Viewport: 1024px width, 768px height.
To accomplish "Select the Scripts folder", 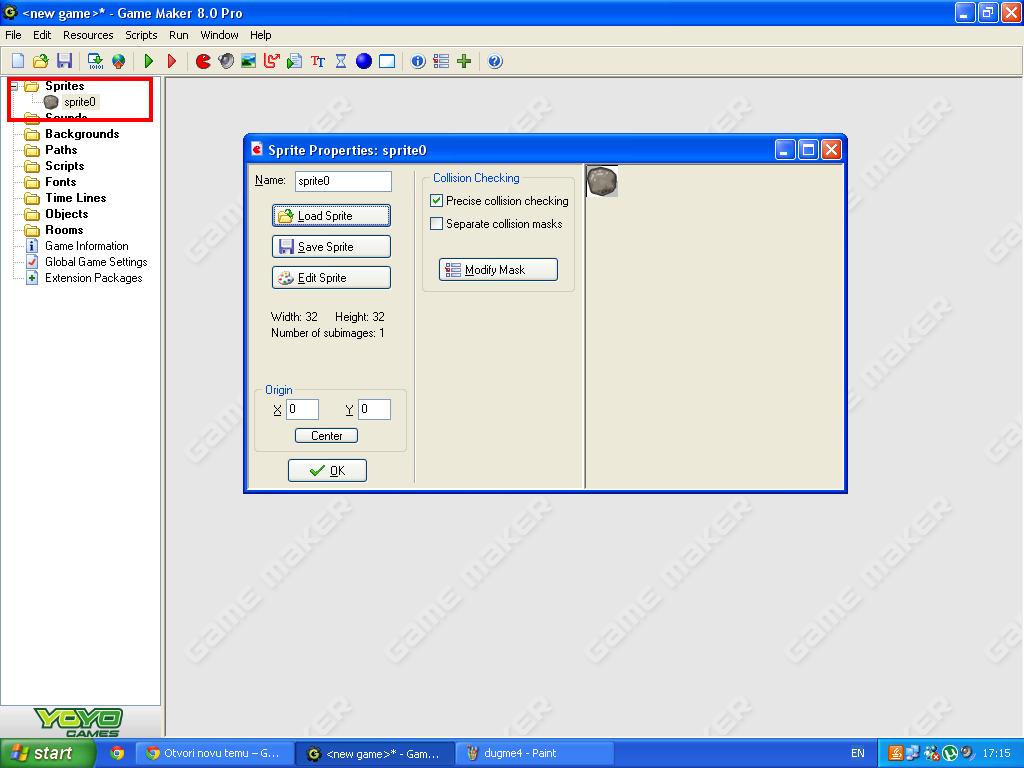I will [65, 166].
